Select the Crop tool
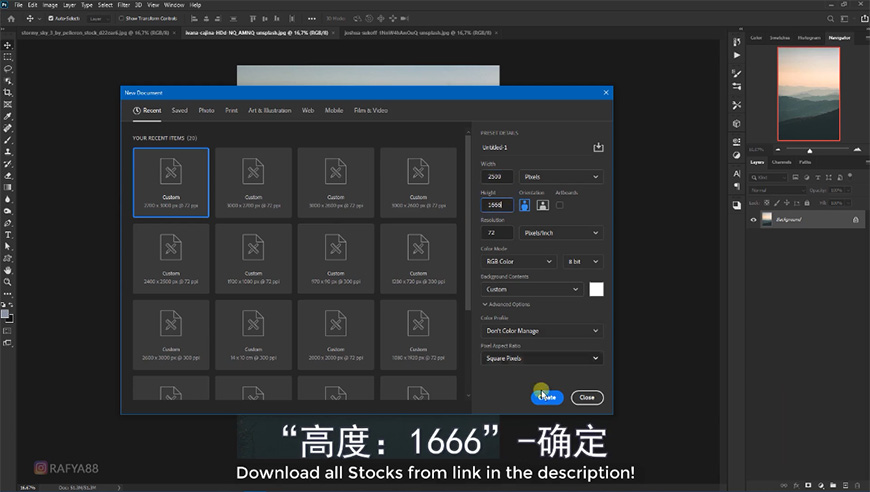The width and height of the screenshot is (870, 492). pyautogui.click(x=8, y=93)
